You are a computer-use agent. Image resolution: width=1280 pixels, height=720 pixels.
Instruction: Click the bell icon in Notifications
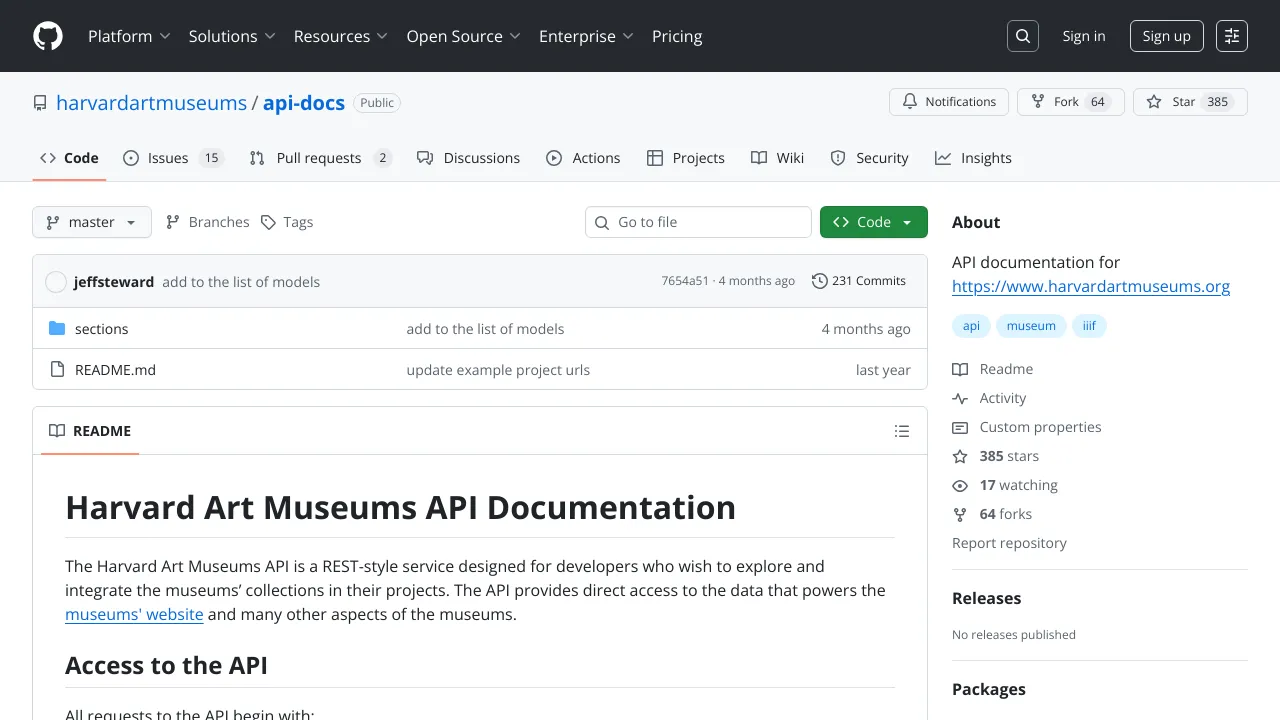click(910, 102)
